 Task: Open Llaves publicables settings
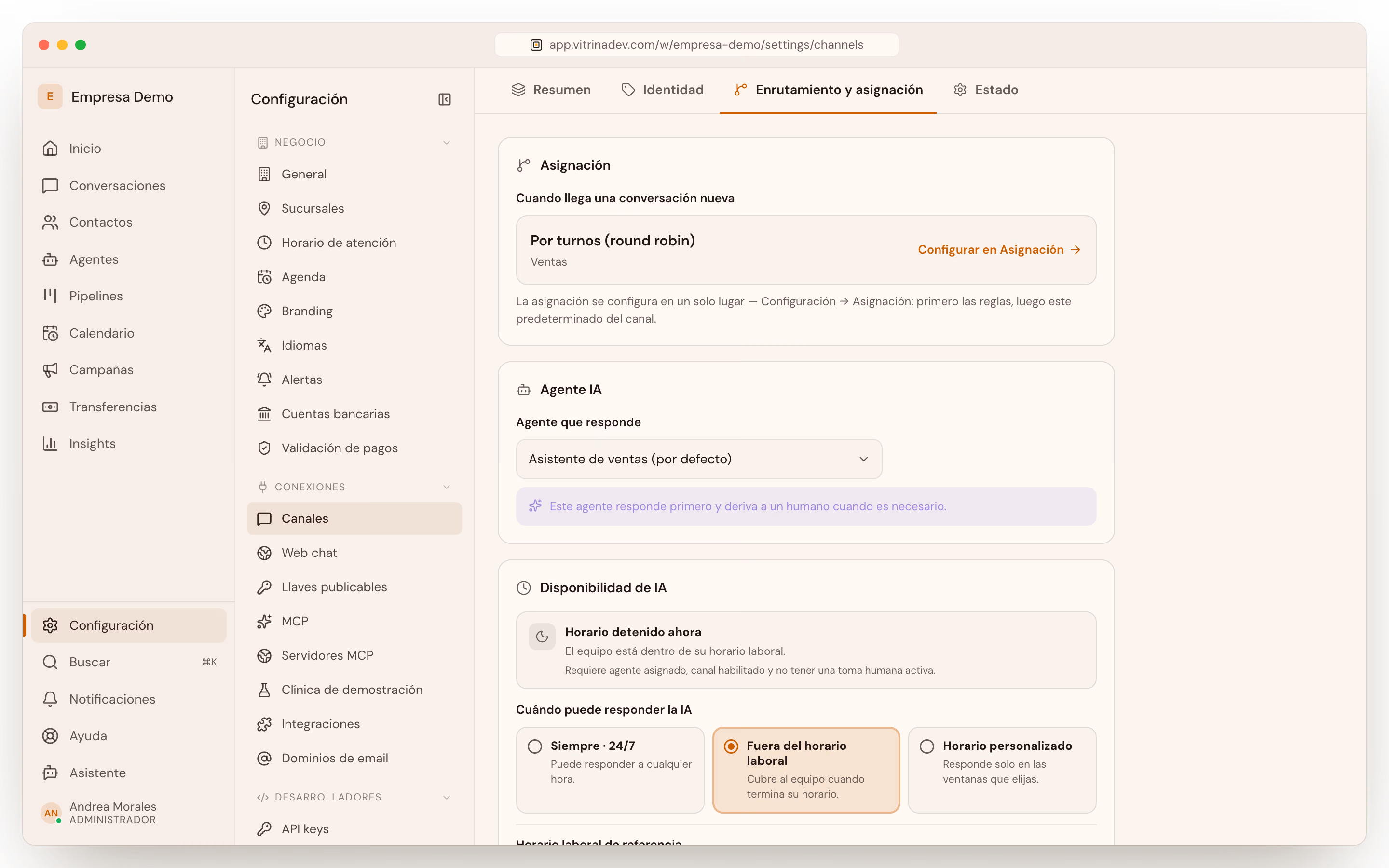point(354,587)
